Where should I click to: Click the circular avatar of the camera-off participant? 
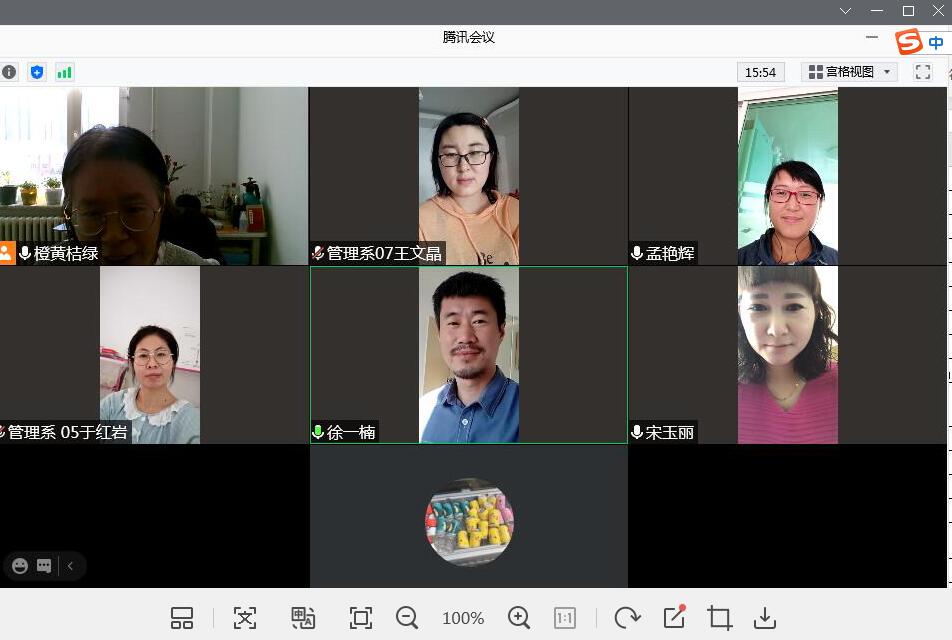pyautogui.click(x=469, y=522)
